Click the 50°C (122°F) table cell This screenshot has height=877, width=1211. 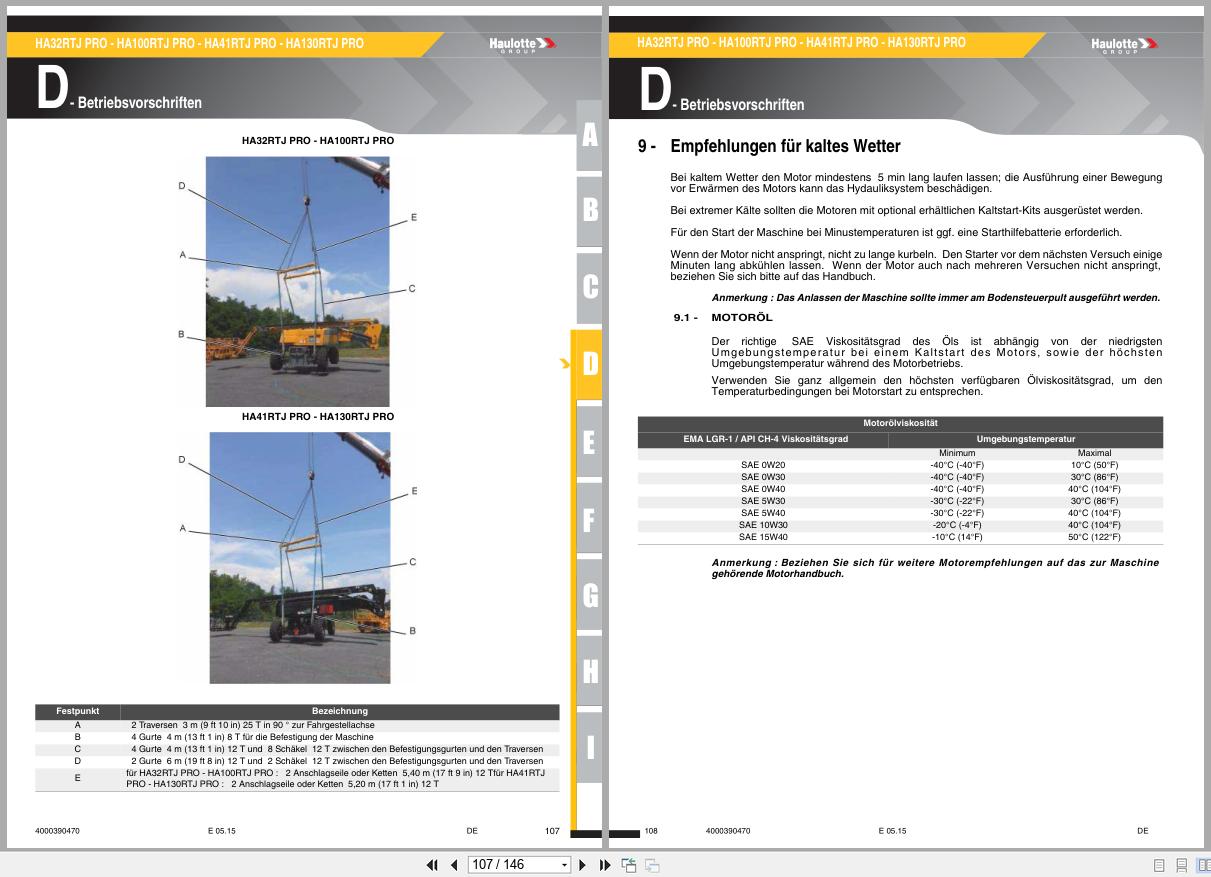[1094, 537]
